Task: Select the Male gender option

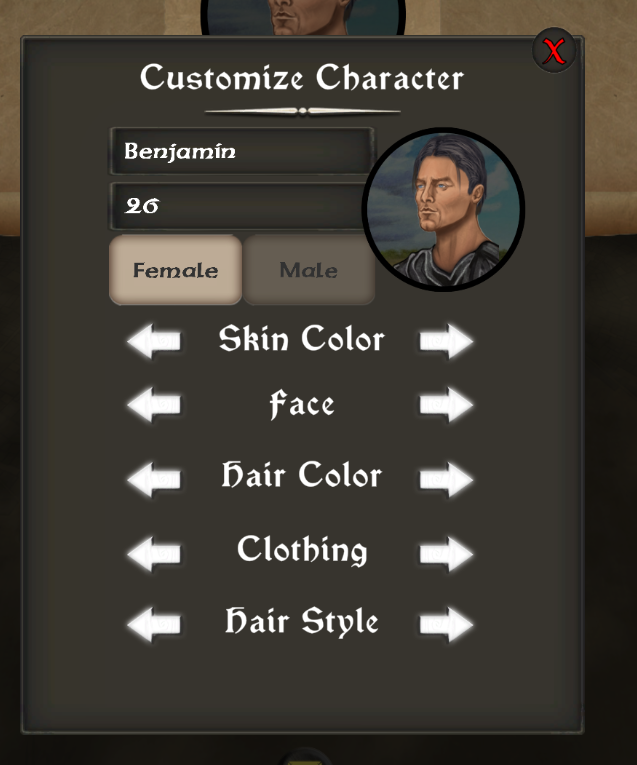Action: point(309,270)
